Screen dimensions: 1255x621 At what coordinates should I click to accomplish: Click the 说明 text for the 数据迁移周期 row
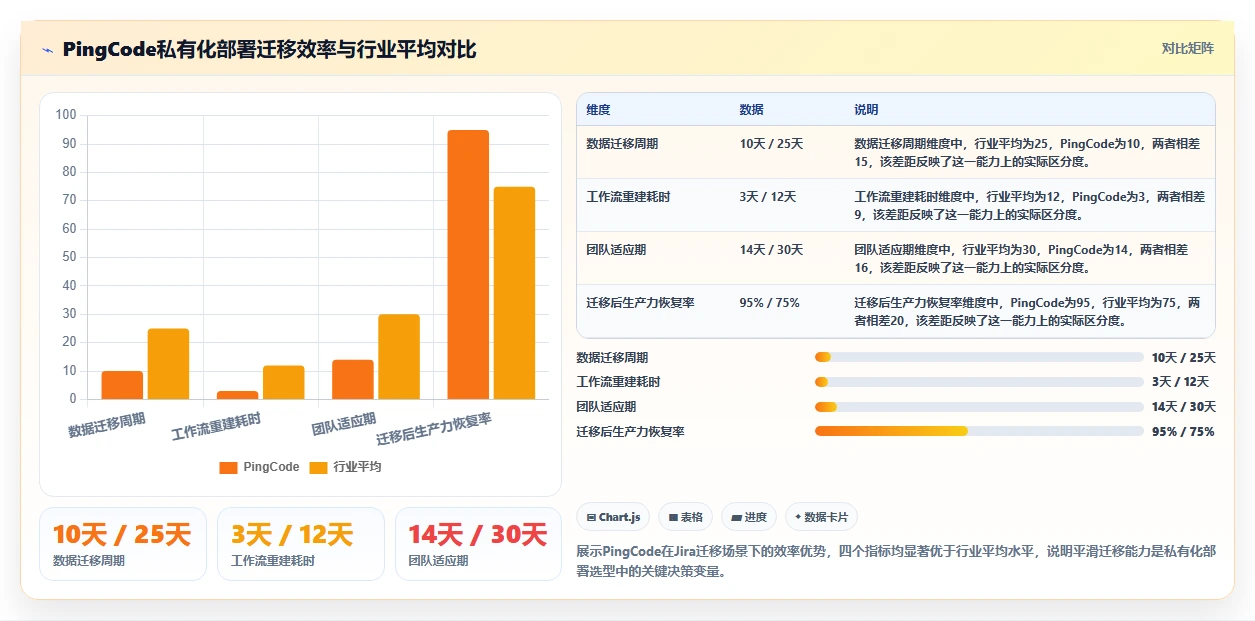[1028, 152]
